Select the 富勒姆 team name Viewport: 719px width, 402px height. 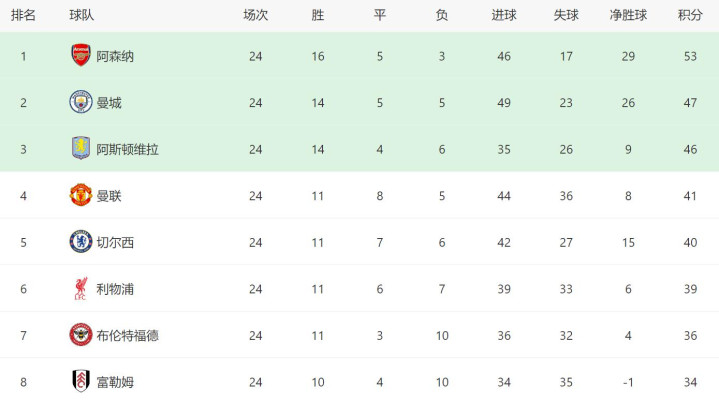tap(115, 382)
